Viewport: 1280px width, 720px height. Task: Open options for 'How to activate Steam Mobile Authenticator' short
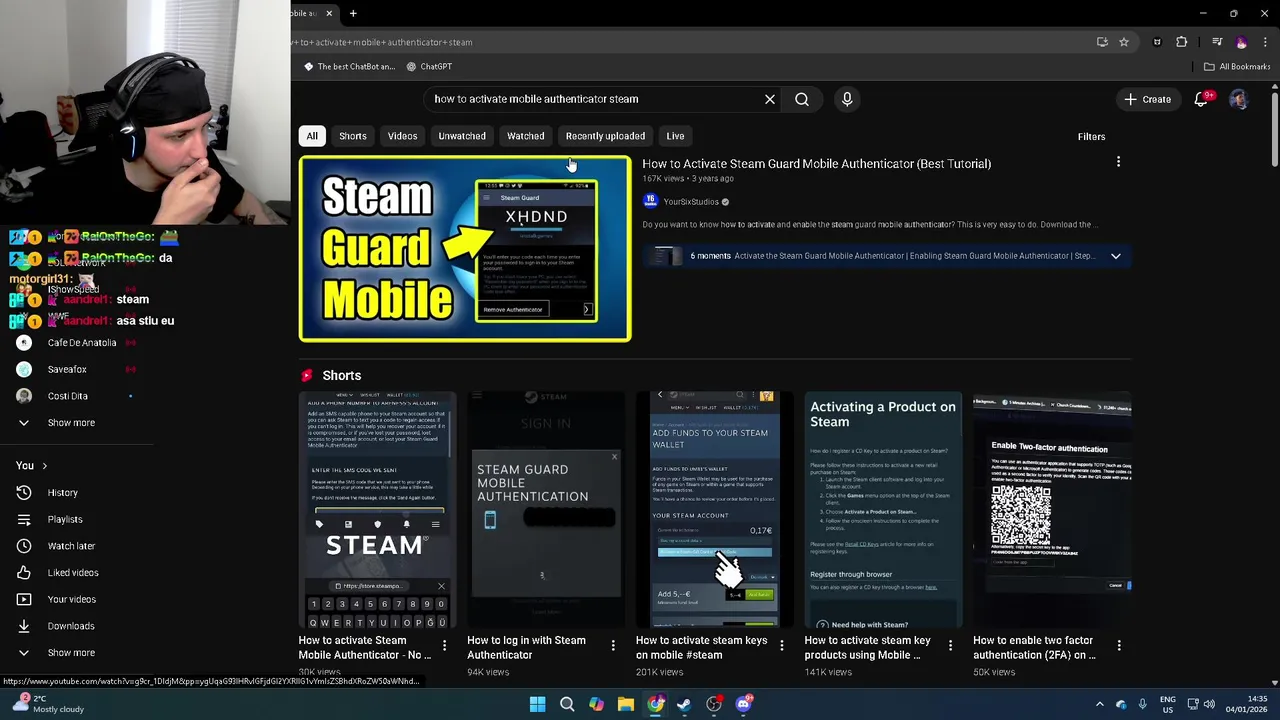click(x=444, y=645)
